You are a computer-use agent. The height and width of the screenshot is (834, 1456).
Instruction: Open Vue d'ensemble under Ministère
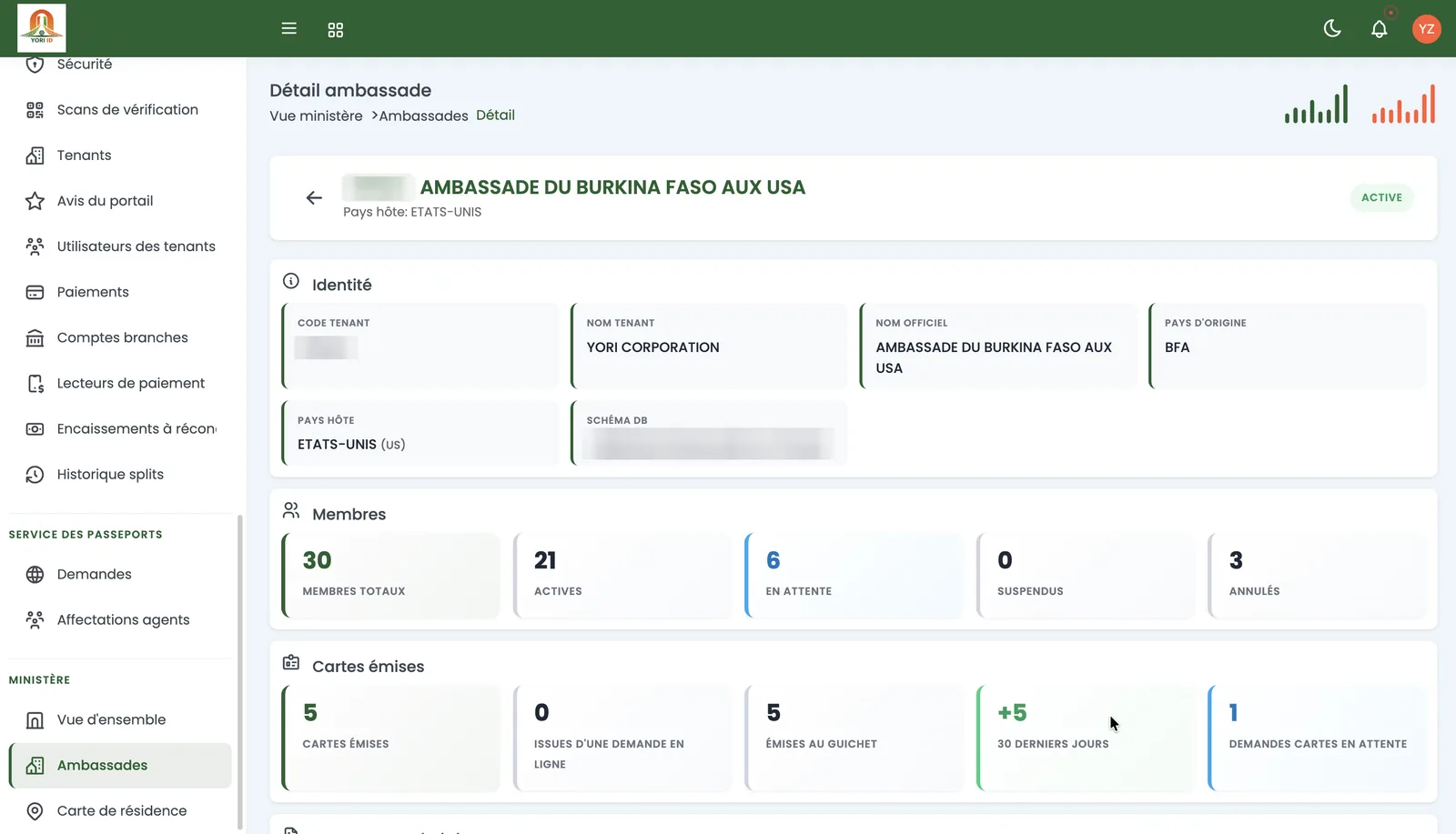[x=120, y=719]
